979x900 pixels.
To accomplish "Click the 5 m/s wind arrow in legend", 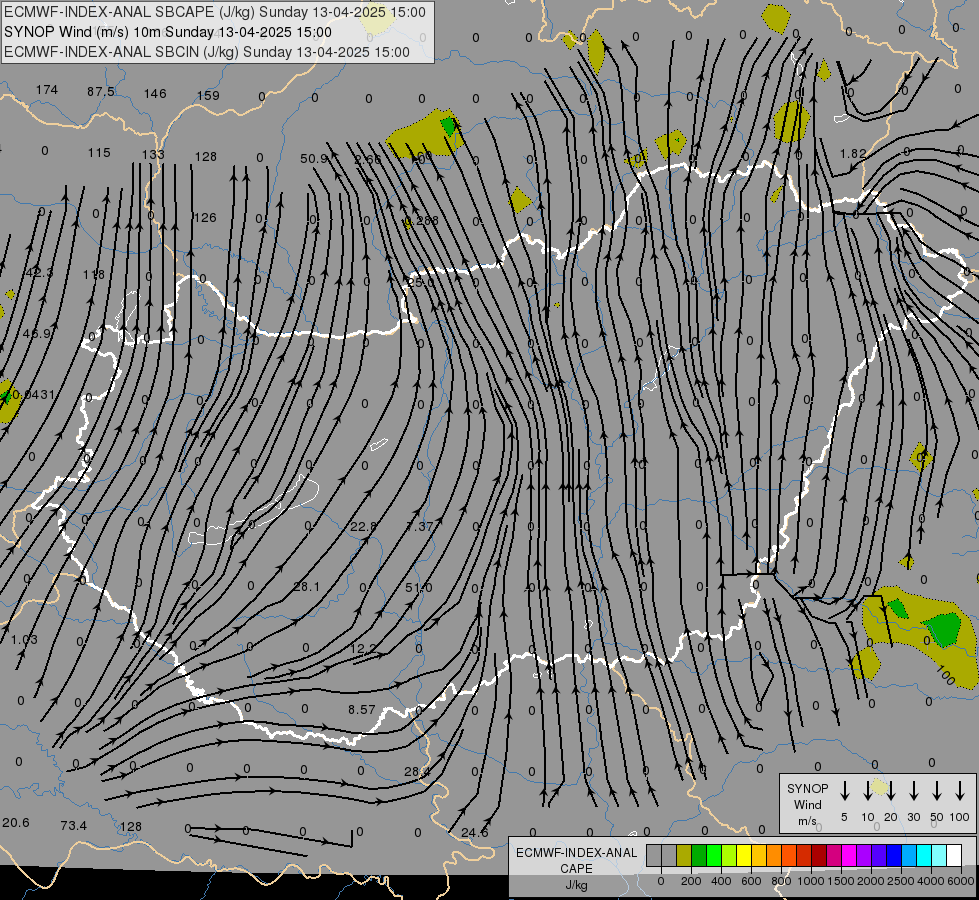I will (844, 790).
